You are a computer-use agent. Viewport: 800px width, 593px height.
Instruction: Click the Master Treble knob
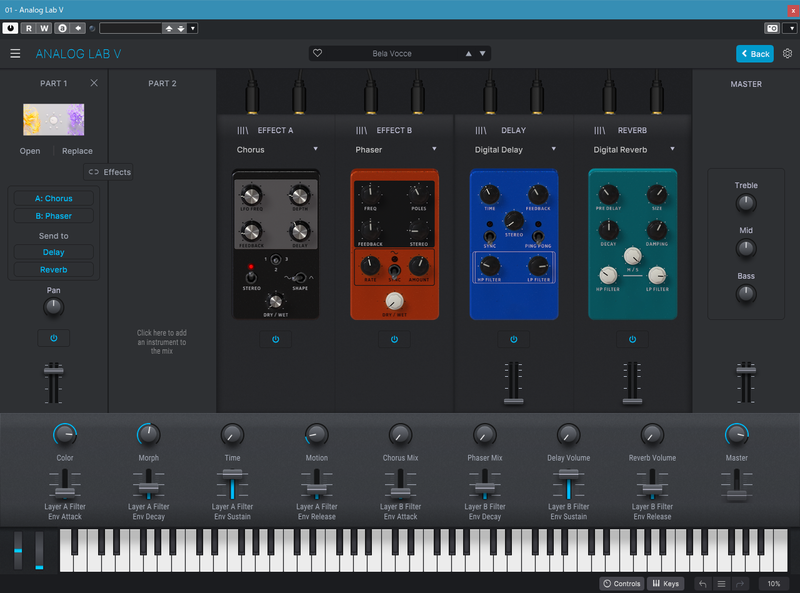click(x=745, y=204)
